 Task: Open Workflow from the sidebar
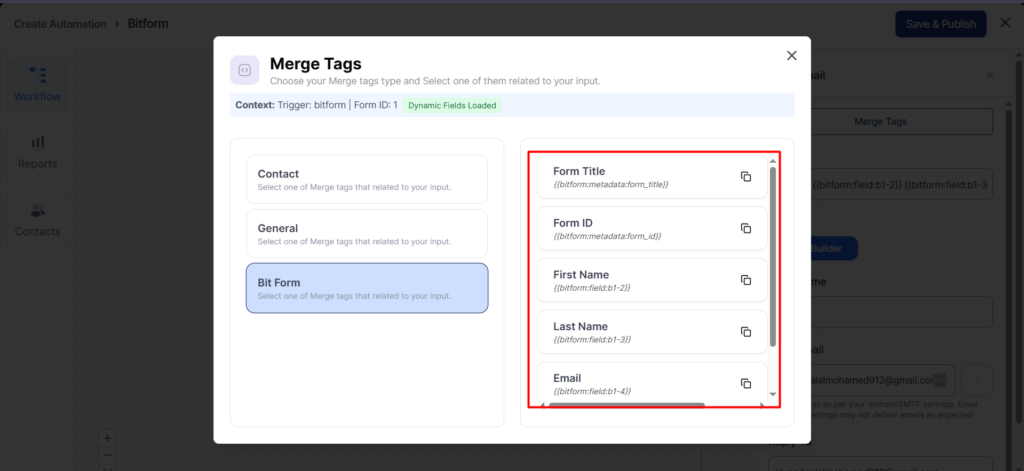(37, 84)
